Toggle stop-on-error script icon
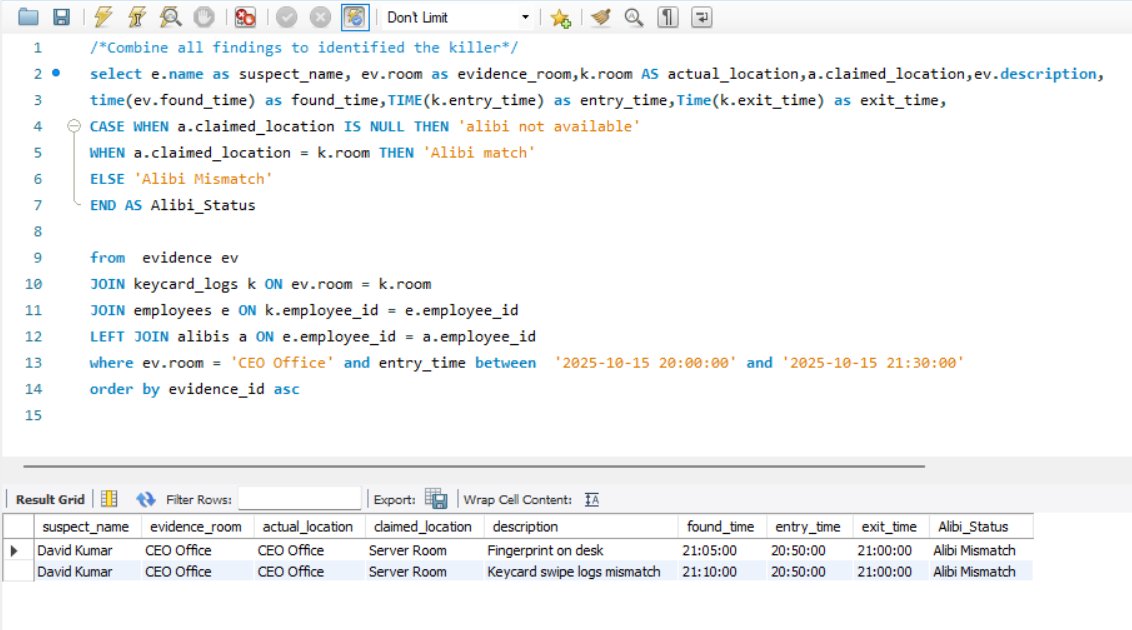This screenshot has height=630, width=1132. [x=245, y=17]
